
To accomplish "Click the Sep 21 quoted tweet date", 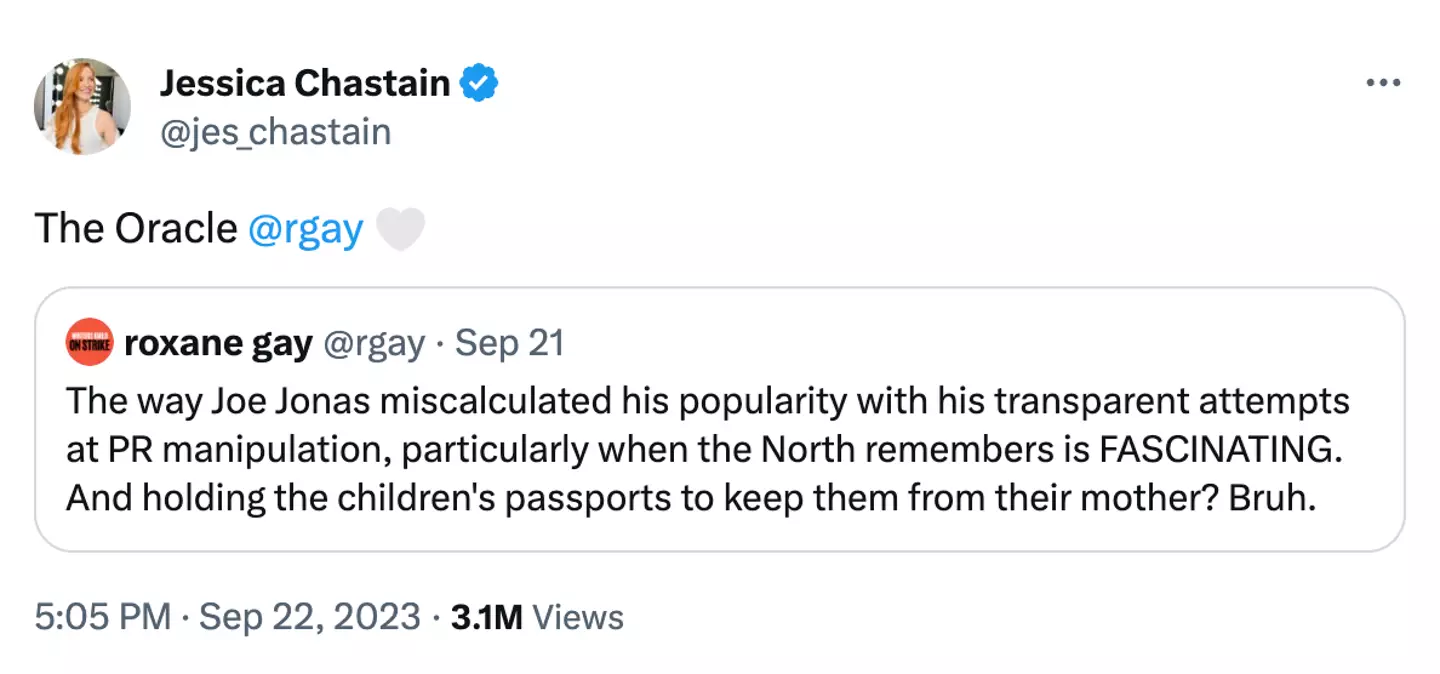I will tap(509, 345).
